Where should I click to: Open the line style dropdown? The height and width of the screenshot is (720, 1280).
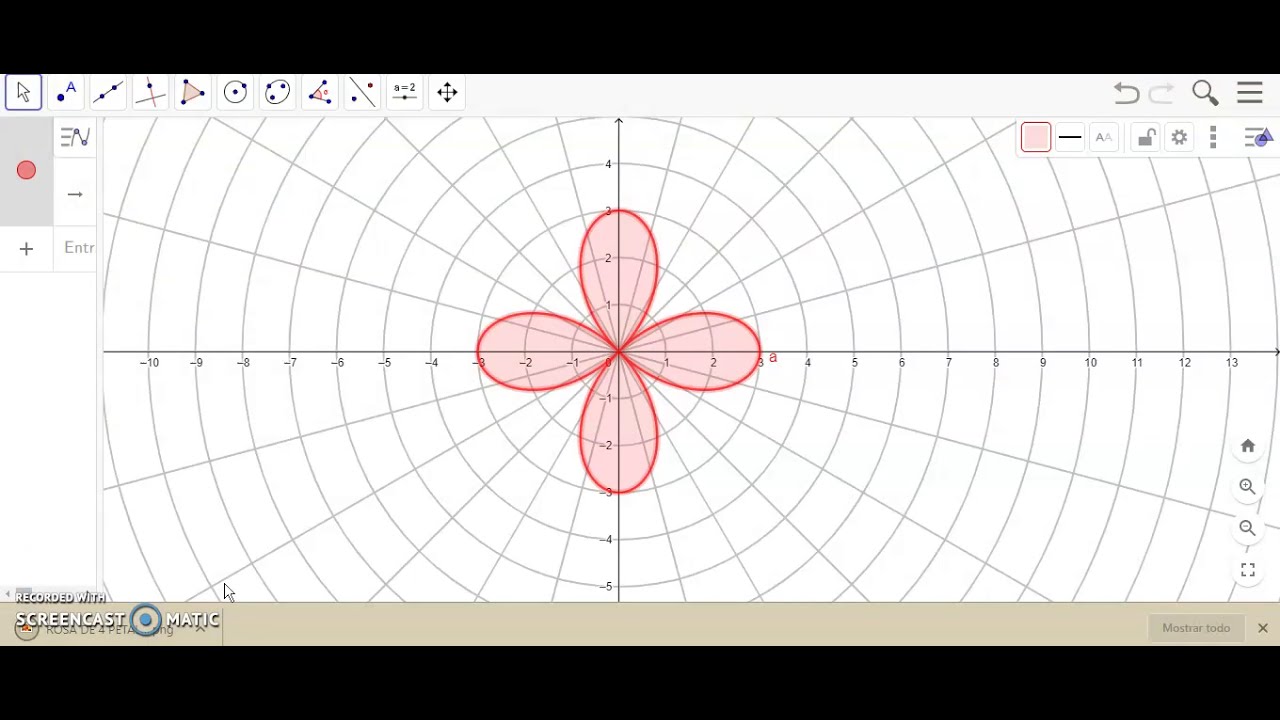[1070, 138]
